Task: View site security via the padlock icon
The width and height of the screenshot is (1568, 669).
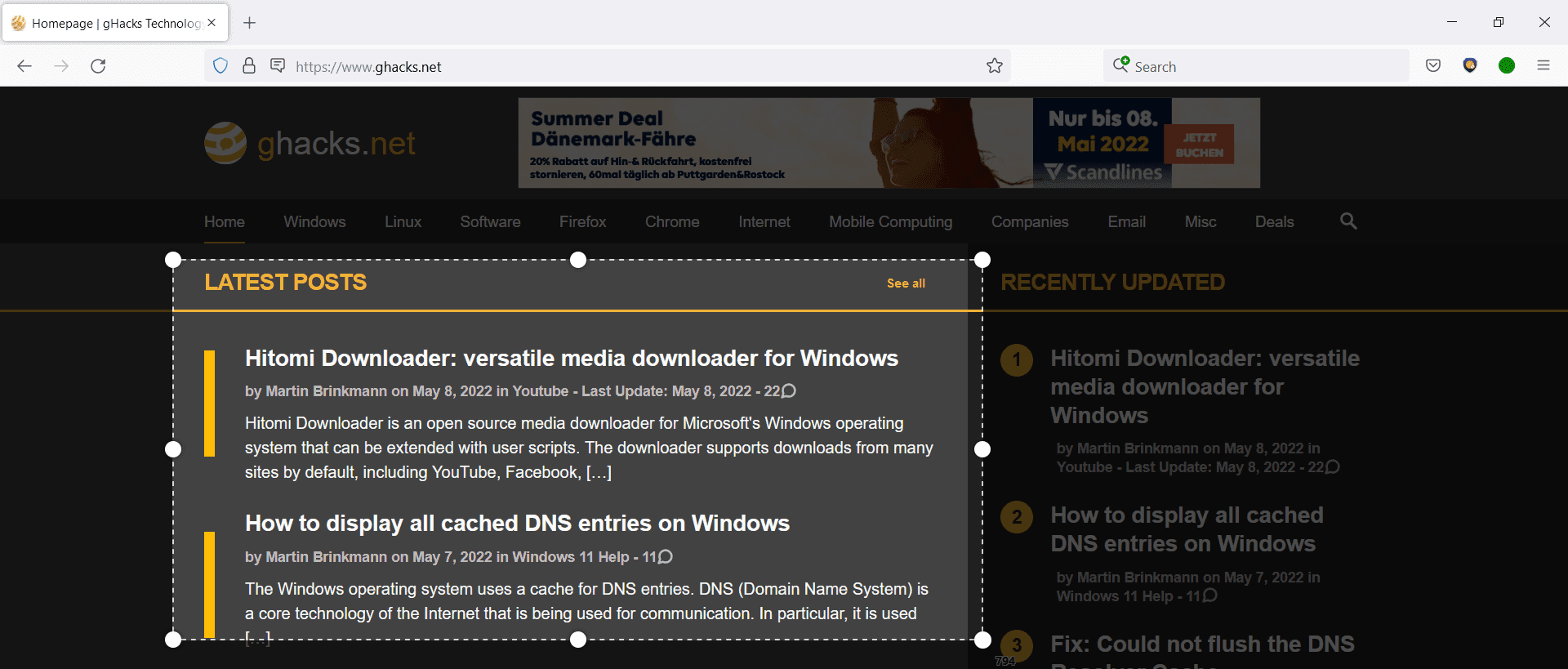Action: pos(249,66)
